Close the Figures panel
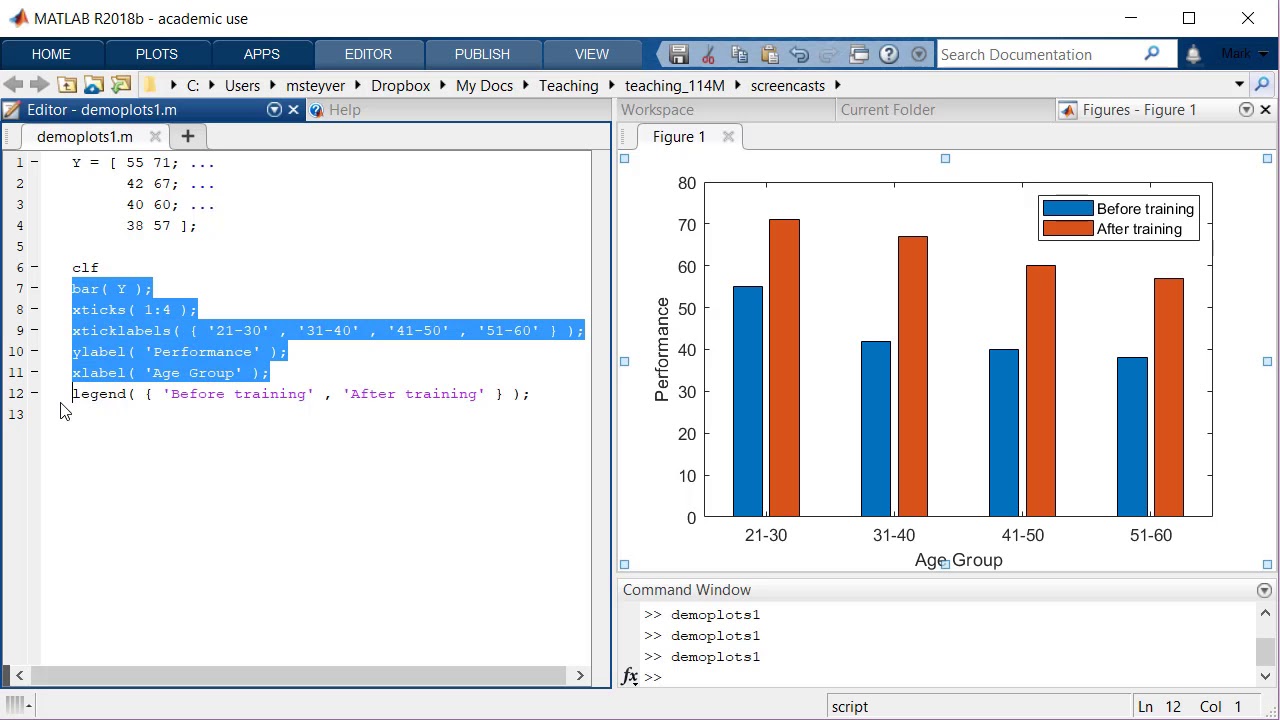Screen dimensions: 1280x720 pos(1265,110)
